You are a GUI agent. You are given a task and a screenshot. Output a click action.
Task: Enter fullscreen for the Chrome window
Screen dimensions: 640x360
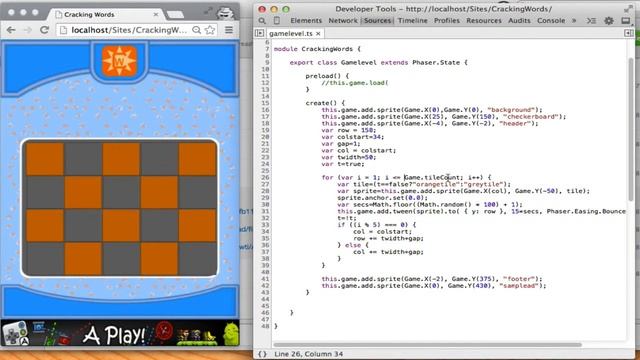click(209, 11)
